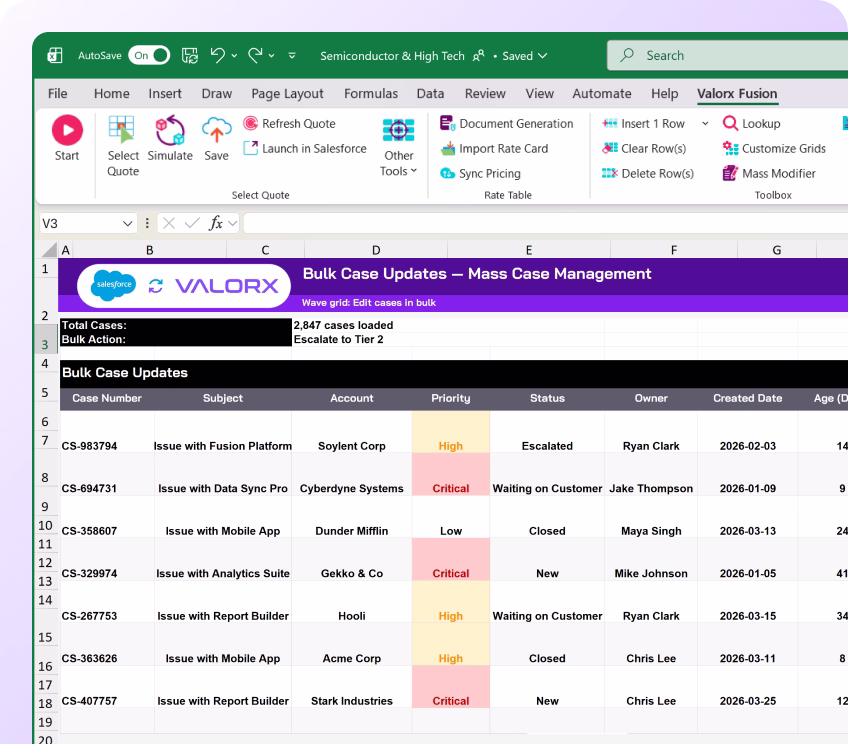
Task: Open Customize Grids
Action: (774, 149)
